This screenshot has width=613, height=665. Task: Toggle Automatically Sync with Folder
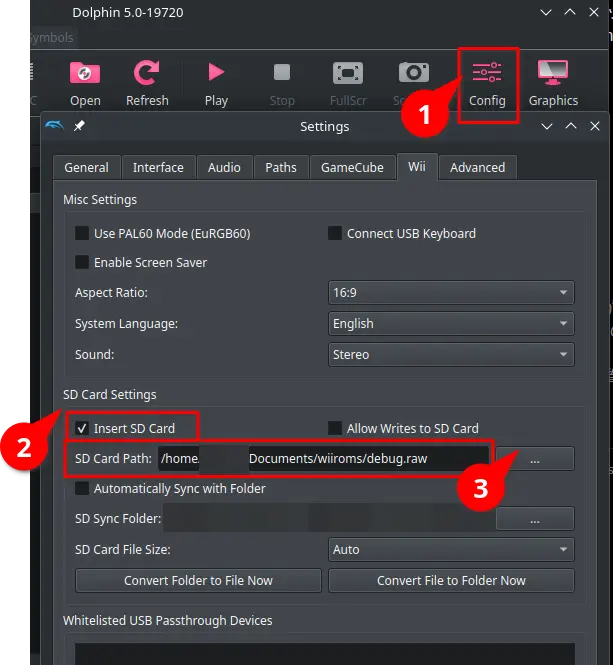coord(82,489)
